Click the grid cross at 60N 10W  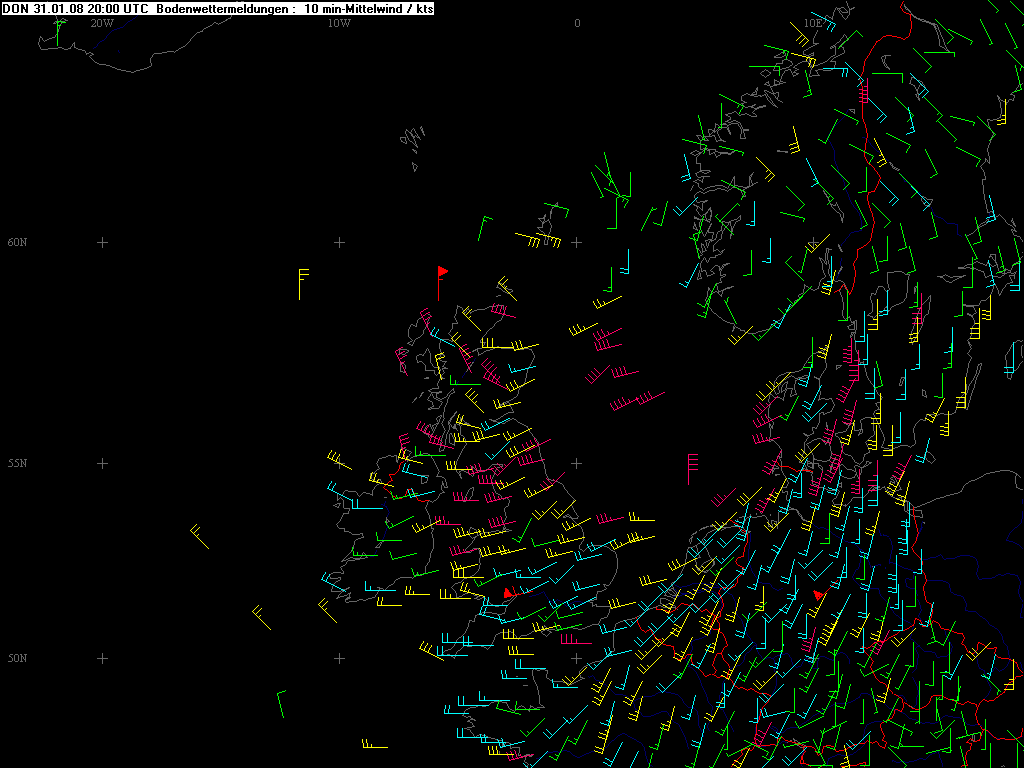click(339, 242)
